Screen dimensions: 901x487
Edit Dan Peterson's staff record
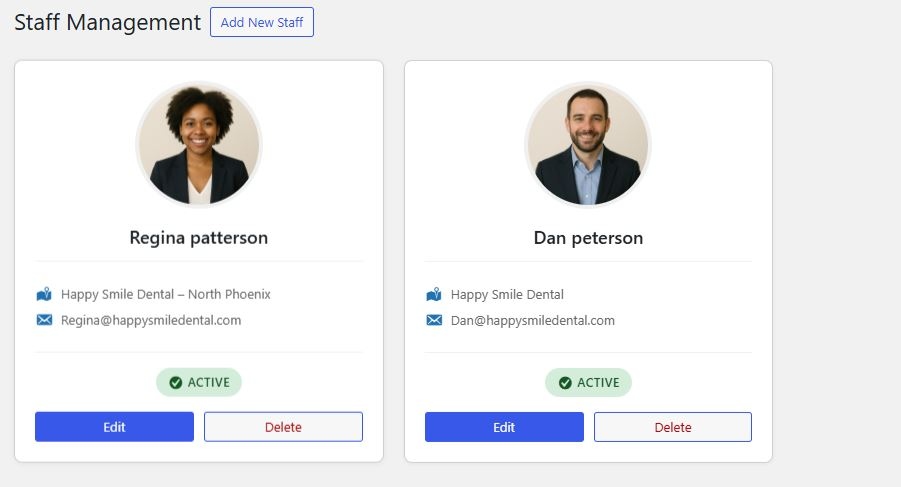coord(504,427)
